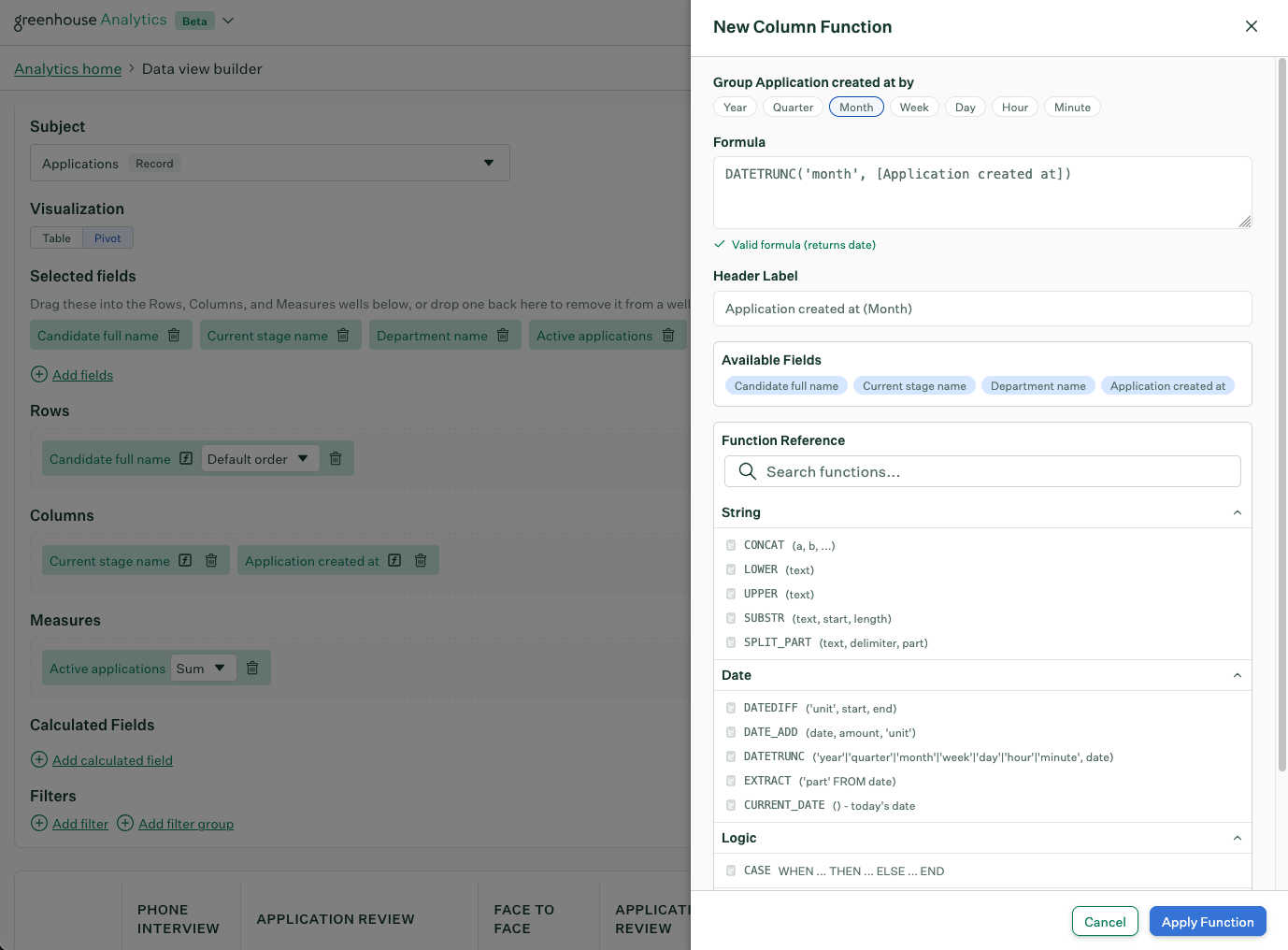1288x950 pixels.
Task: Click into the Formula text area
Action: click(982, 192)
